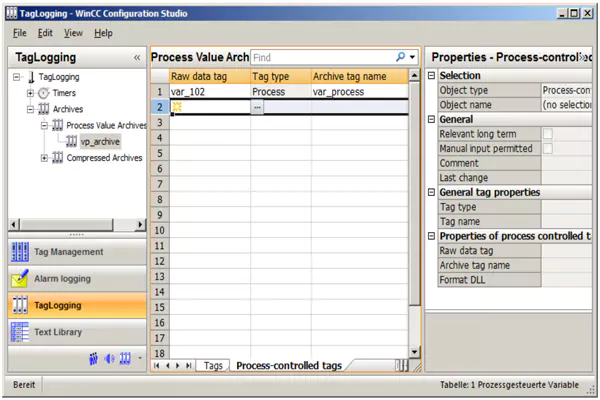
Task: Click the TagLogging root icon in tree
Action: (31, 77)
